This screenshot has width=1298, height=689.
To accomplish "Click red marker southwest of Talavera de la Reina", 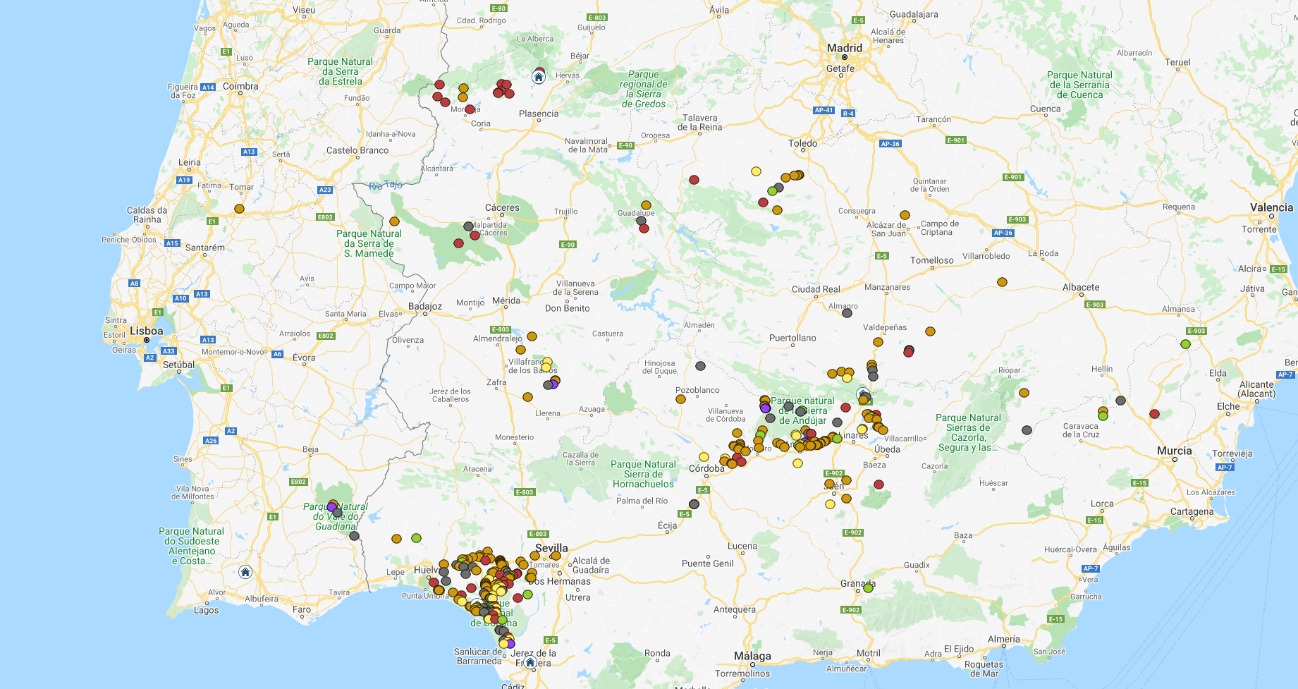I will click(x=694, y=180).
